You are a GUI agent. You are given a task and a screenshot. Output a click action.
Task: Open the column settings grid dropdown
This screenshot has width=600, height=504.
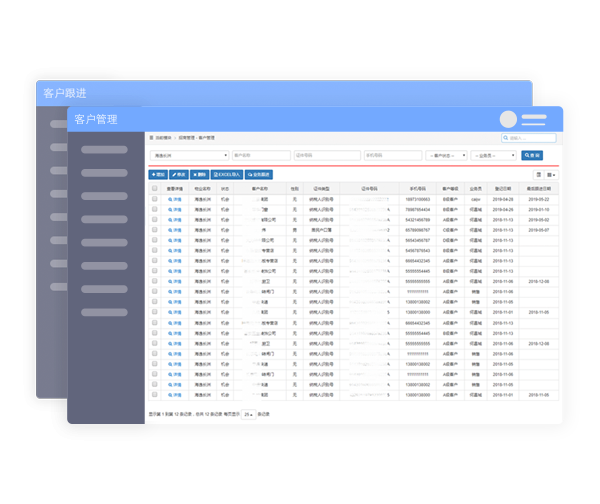pyautogui.click(x=551, y=174)
